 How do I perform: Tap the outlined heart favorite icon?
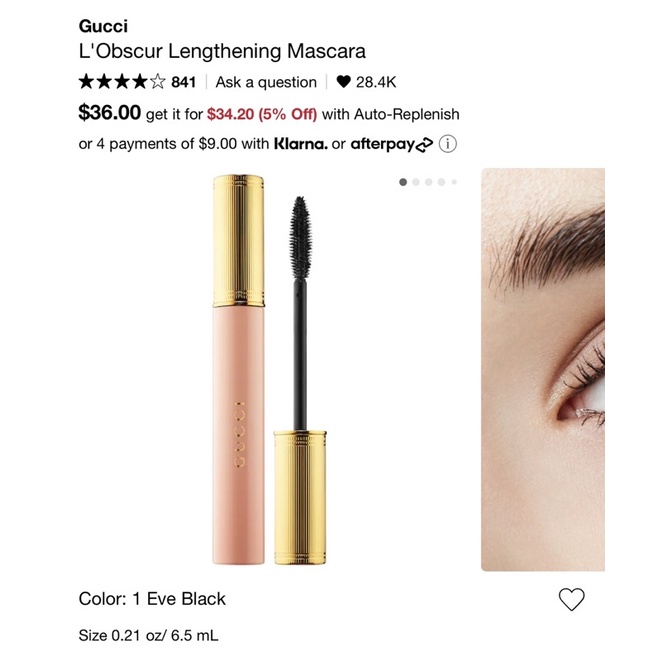pyautogui.click(x=572, y=599)
